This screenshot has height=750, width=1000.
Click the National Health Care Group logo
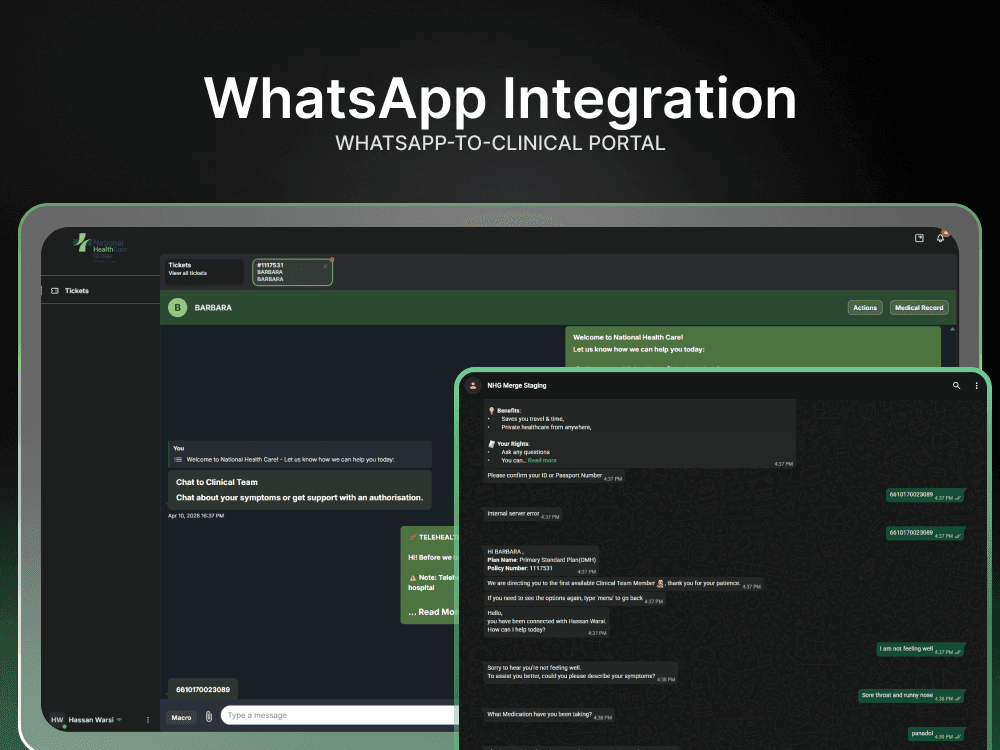[100, 246]
